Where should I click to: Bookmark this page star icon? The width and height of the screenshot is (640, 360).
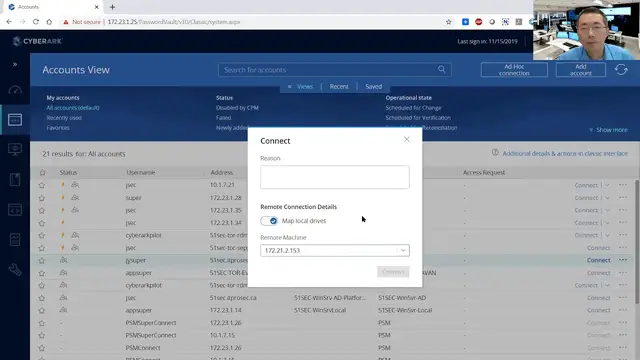pyautogui.click(x=449, y=22)
